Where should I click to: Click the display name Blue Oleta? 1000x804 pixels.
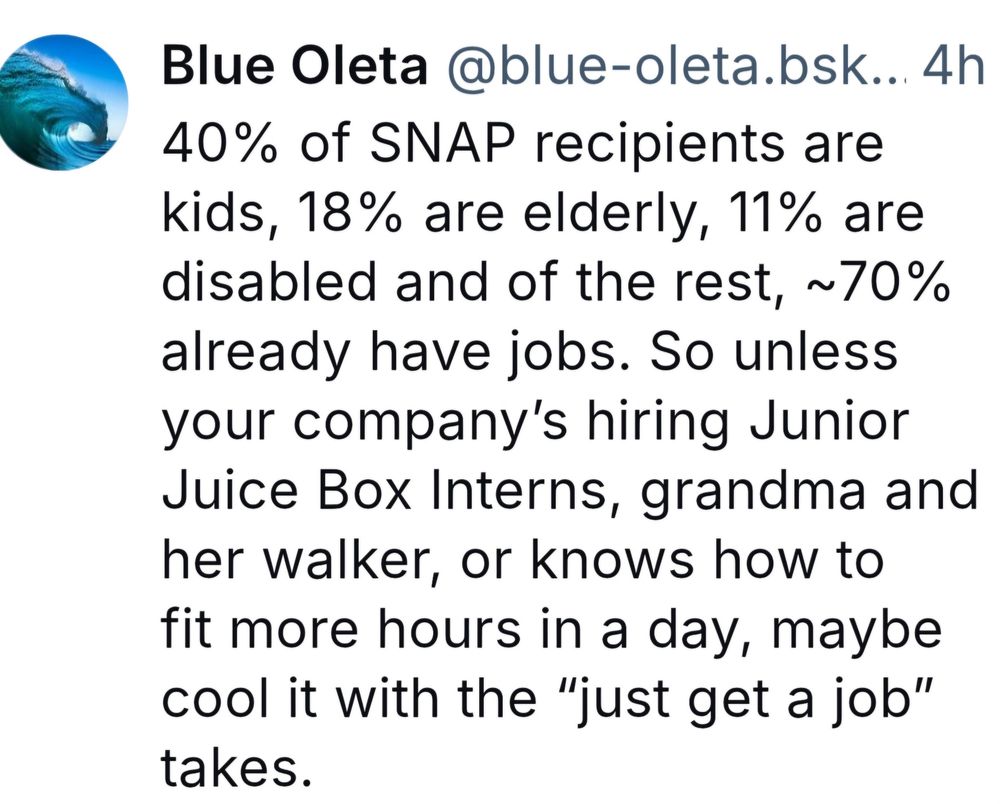pyautogui.click(x=295, y=67)
